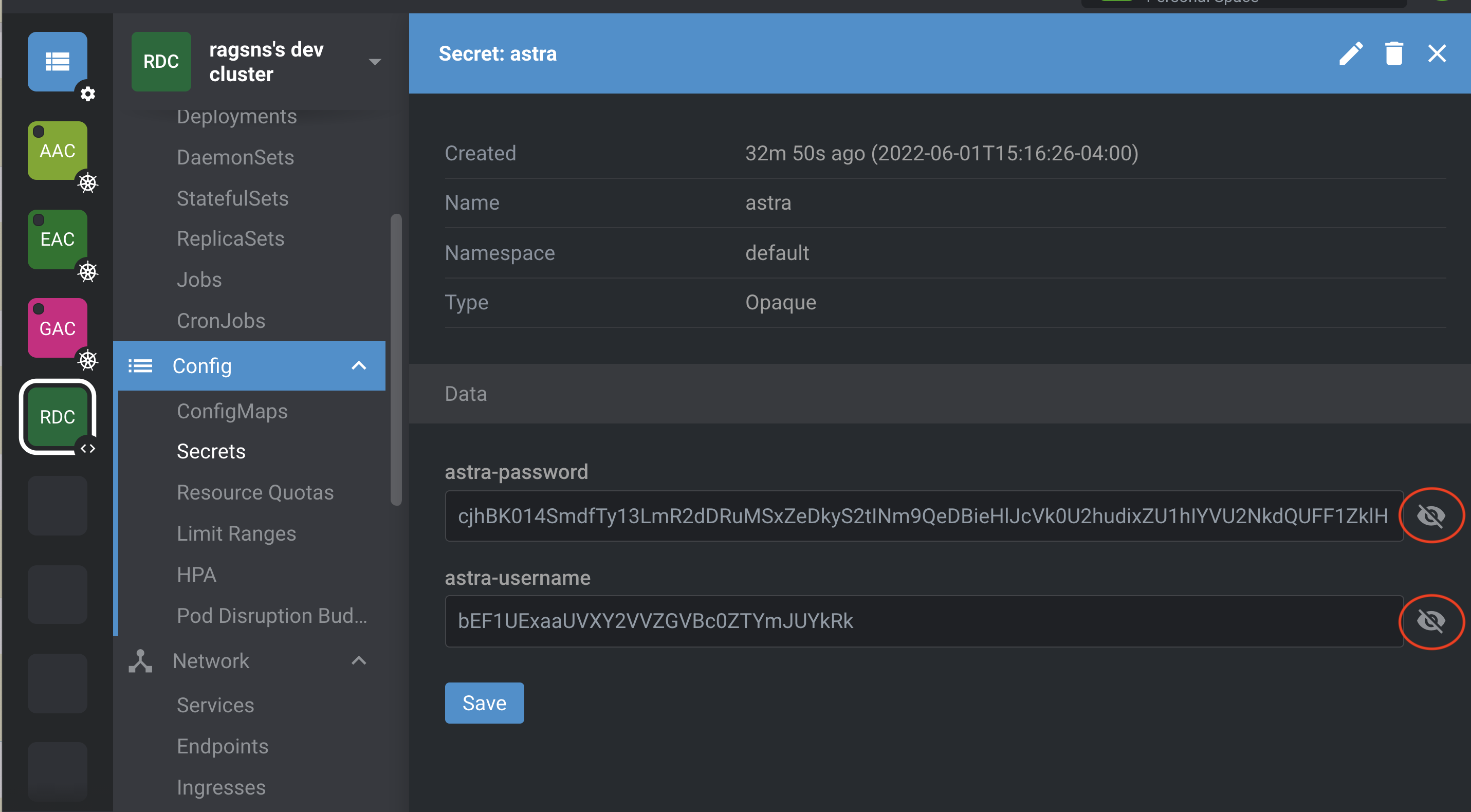The image size is (1471, 812).
Task: Select the RDC cluster in hotbar
Action: pos(57,416)
